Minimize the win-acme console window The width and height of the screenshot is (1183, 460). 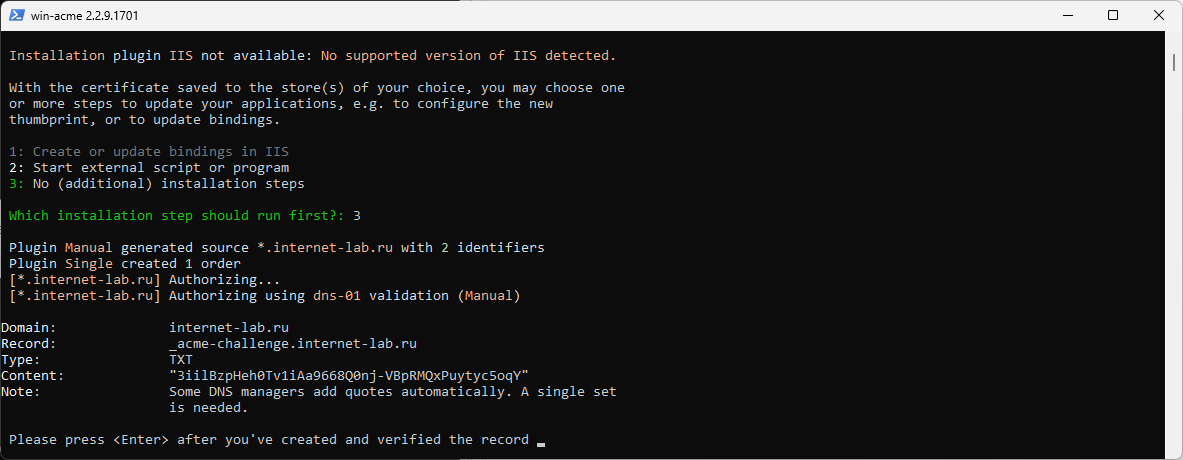pyautogui.click(x=1067, y=15)
